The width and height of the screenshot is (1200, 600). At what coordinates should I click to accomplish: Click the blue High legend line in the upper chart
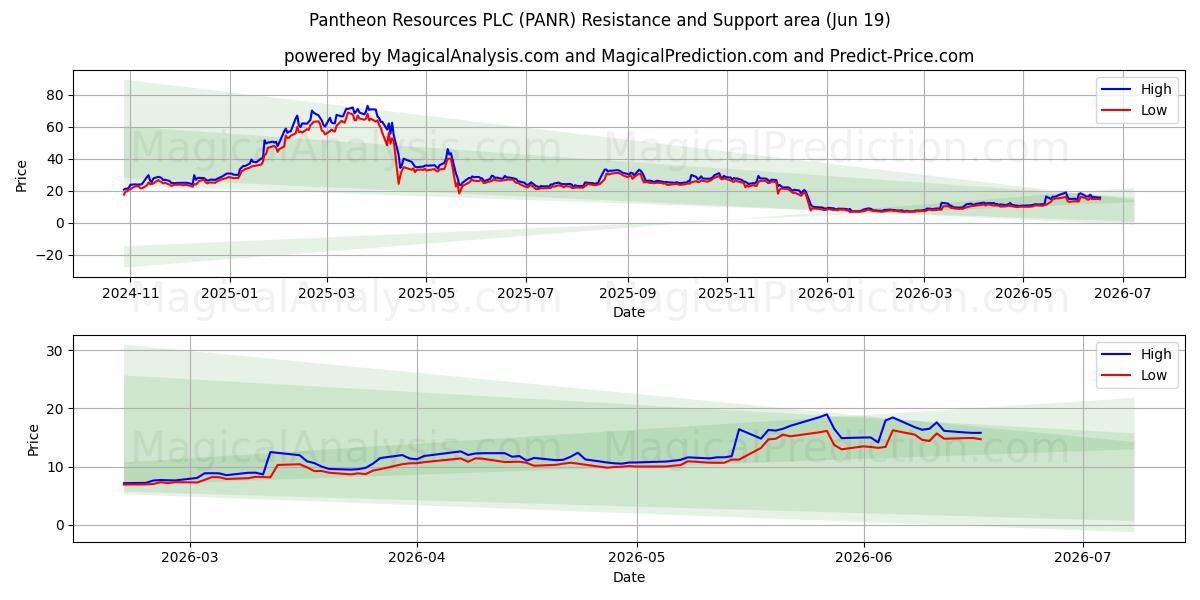click(x=1117, y=90)
